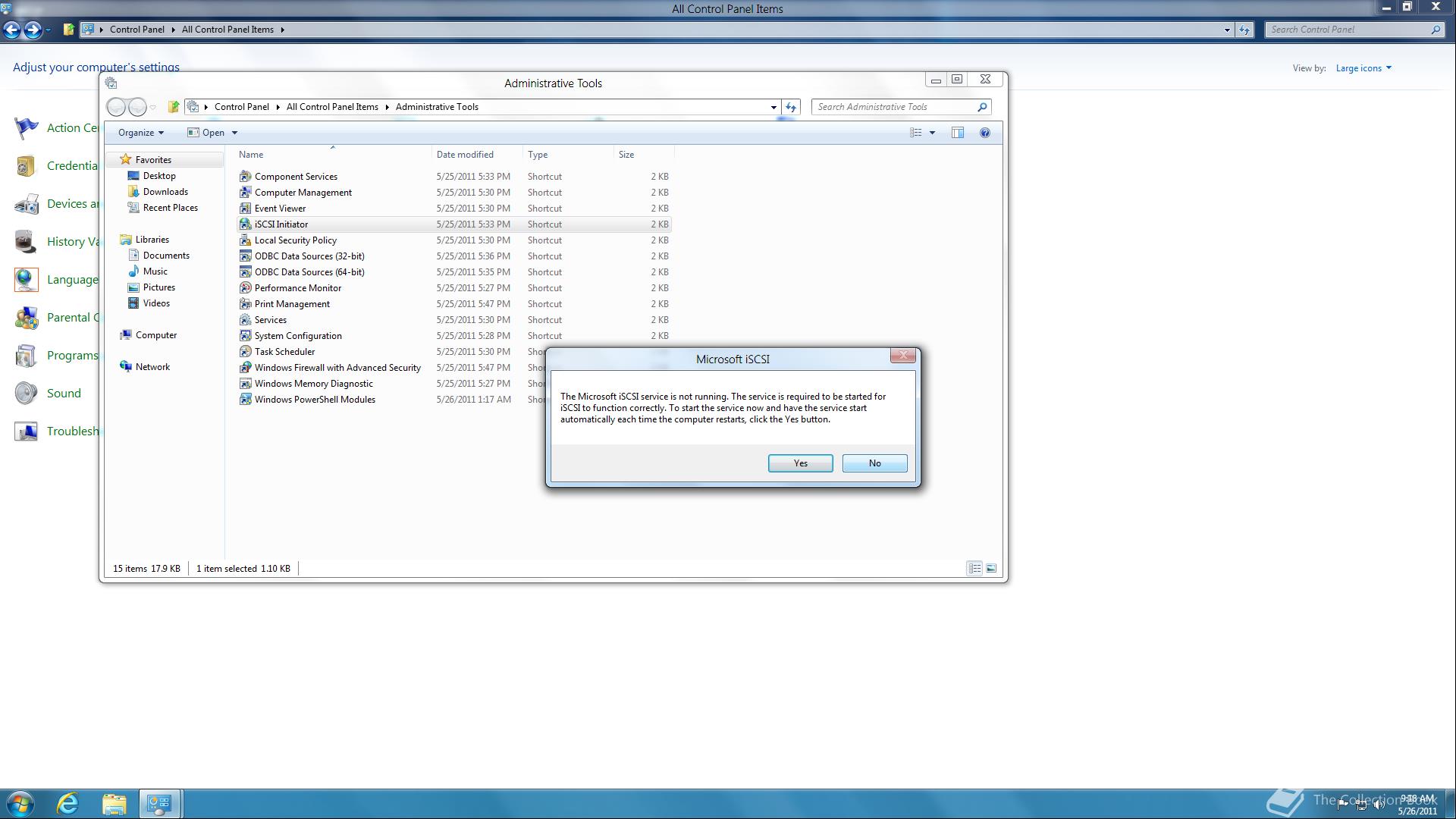Open the Documents library

point(166,256)
